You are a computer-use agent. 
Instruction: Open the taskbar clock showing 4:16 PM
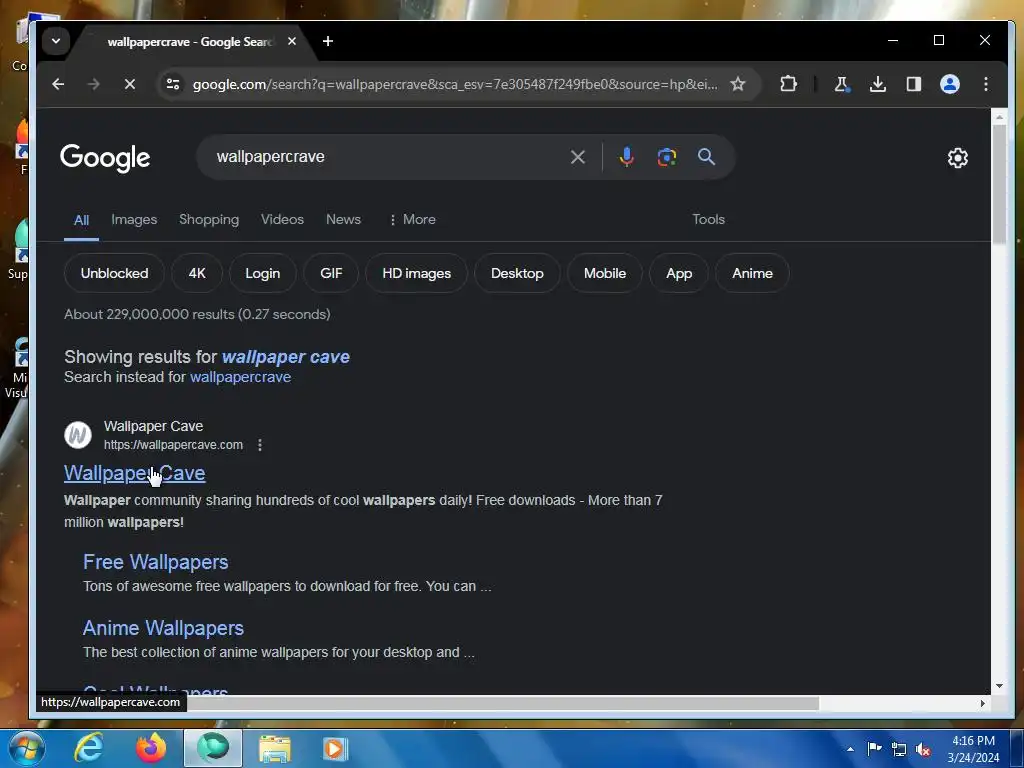tap(973, 749)
